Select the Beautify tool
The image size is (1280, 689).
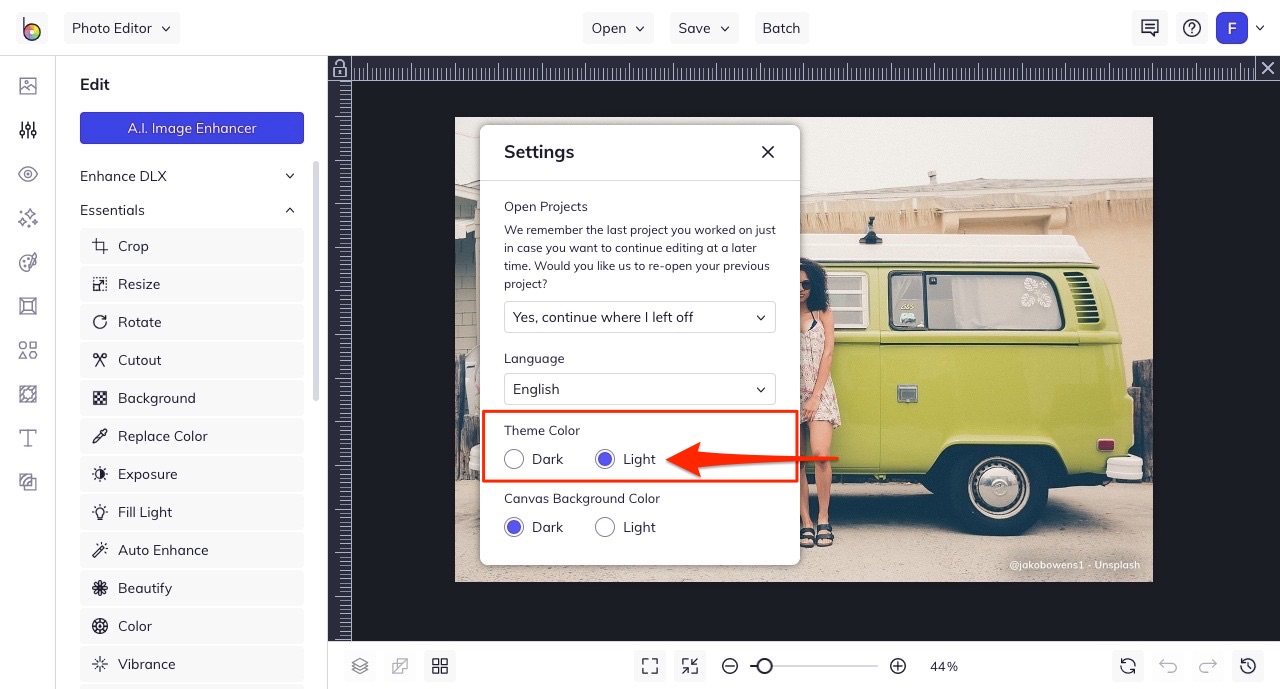pos(192,588)
